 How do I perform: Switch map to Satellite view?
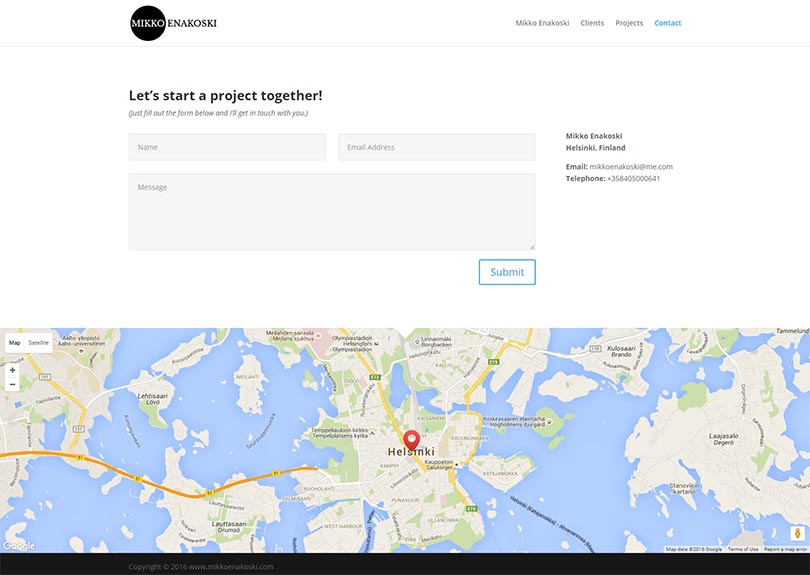pyautogui.click(x=38, y=343)
